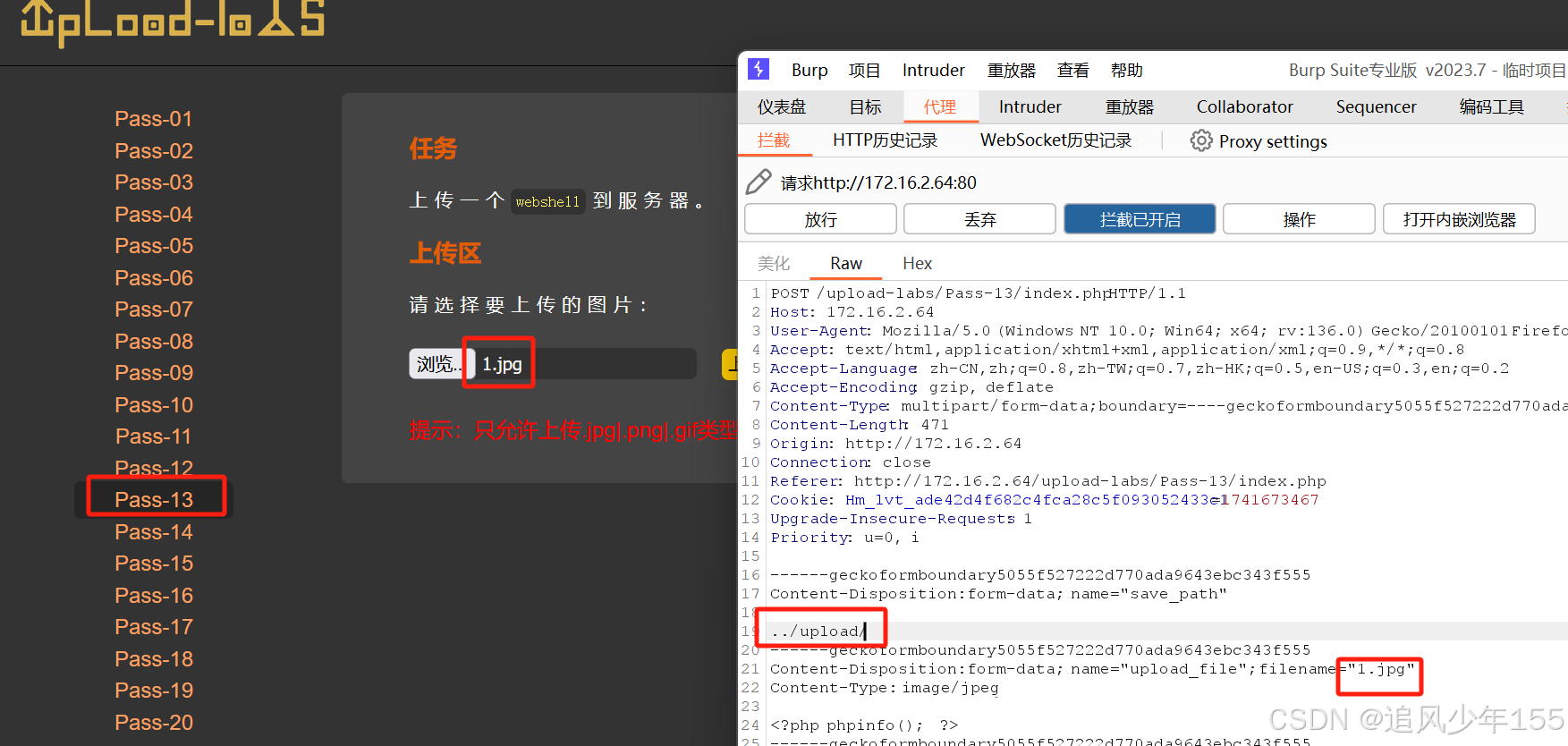Open the 编码工具 tab
1568x746 pixels.
[x=1492, y=107]
